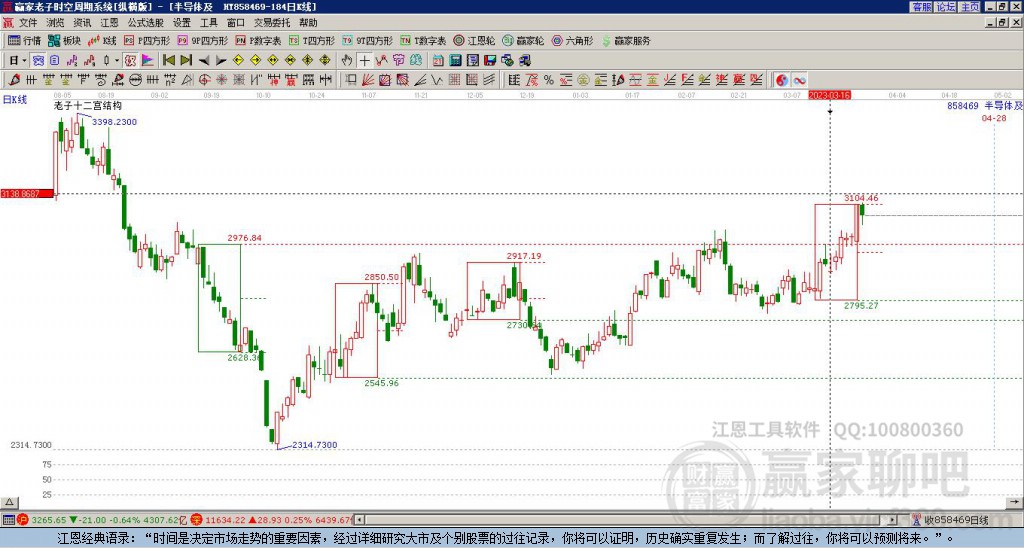This screenshot has width=1024, height=548.
Task: Open the 公式选股 menu
Action: [146, 23]
